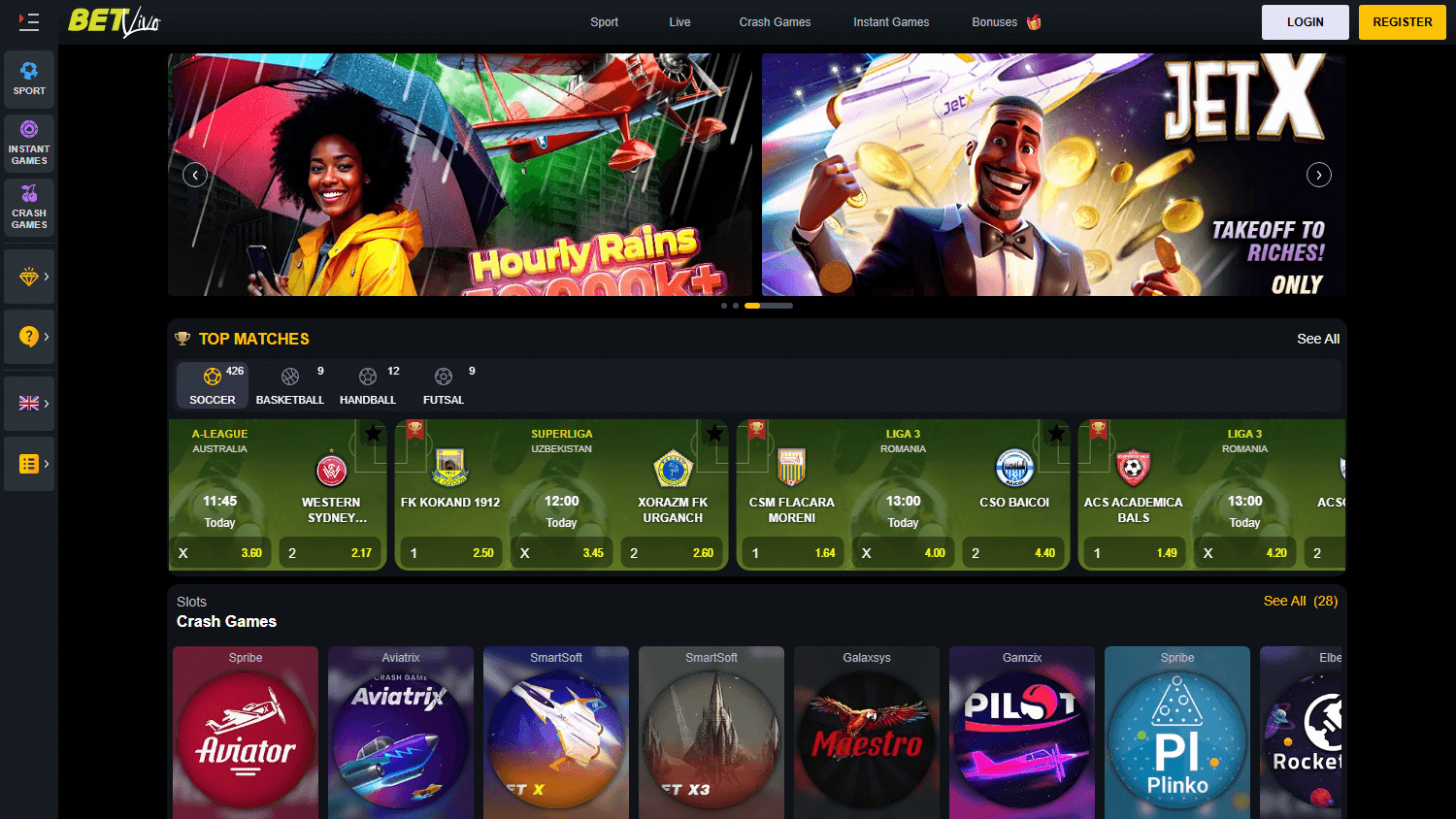Click the gift icon next to Bonuses
Screen dimensions: 1456x819
1033,21
